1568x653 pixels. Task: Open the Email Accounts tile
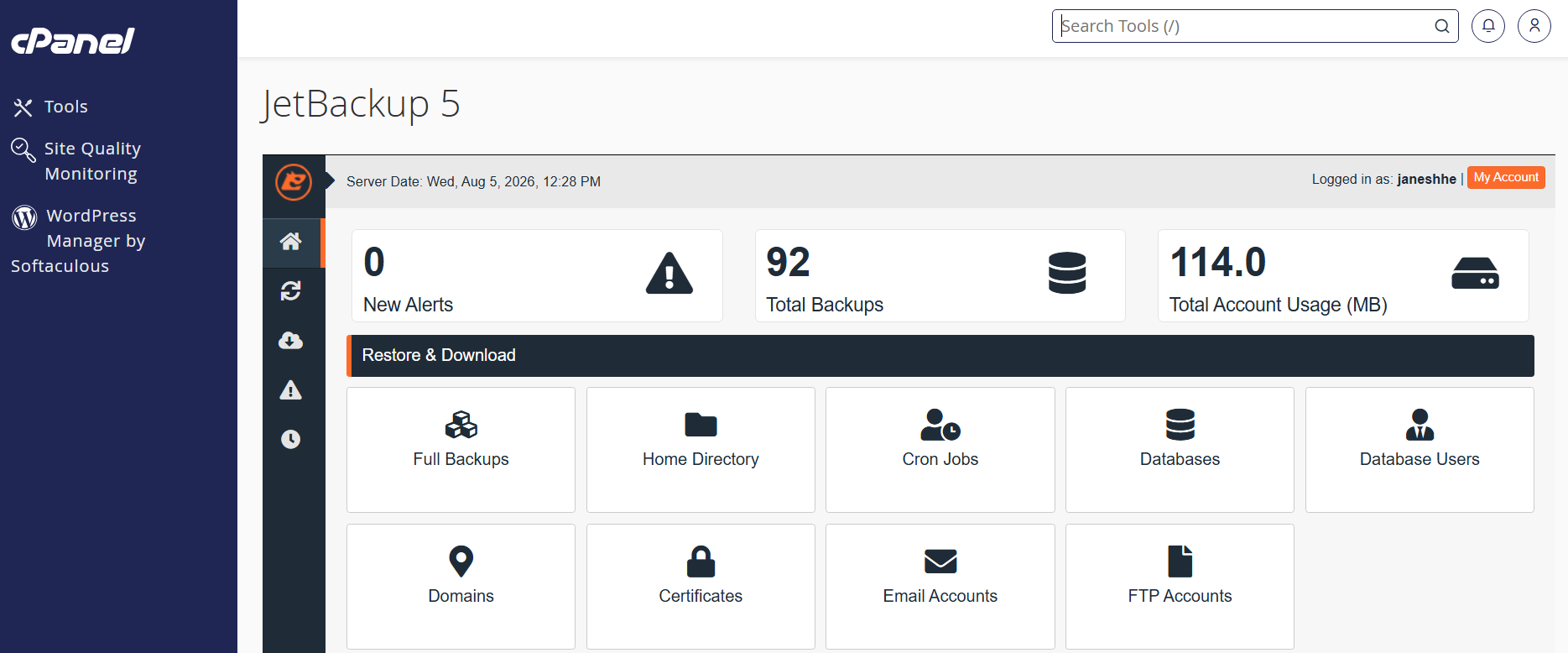(940, 587)
